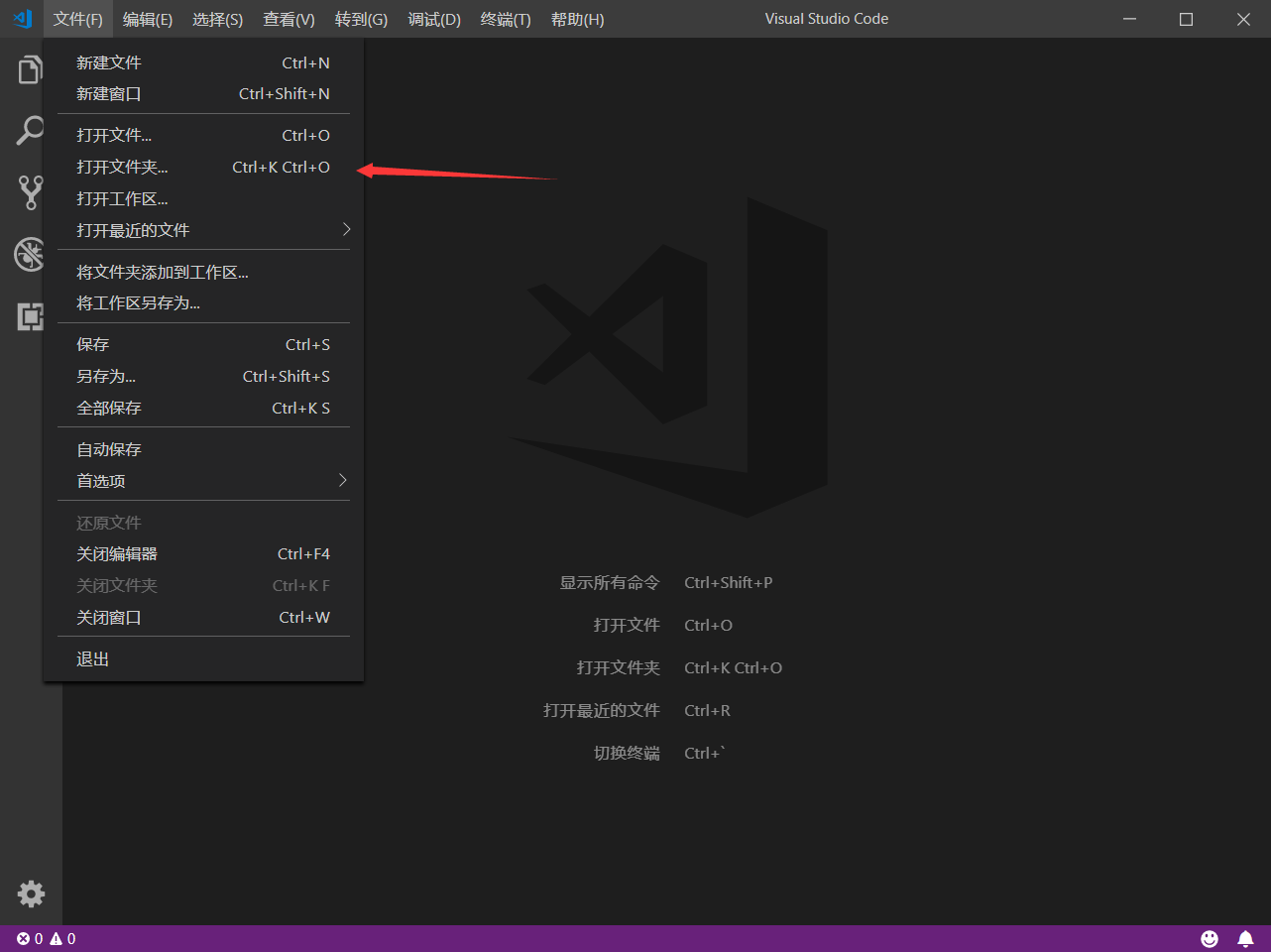This screenshot has width=1271, height=952.
Task: Open the Search panel icon
Action: click(x=30, y=131)
